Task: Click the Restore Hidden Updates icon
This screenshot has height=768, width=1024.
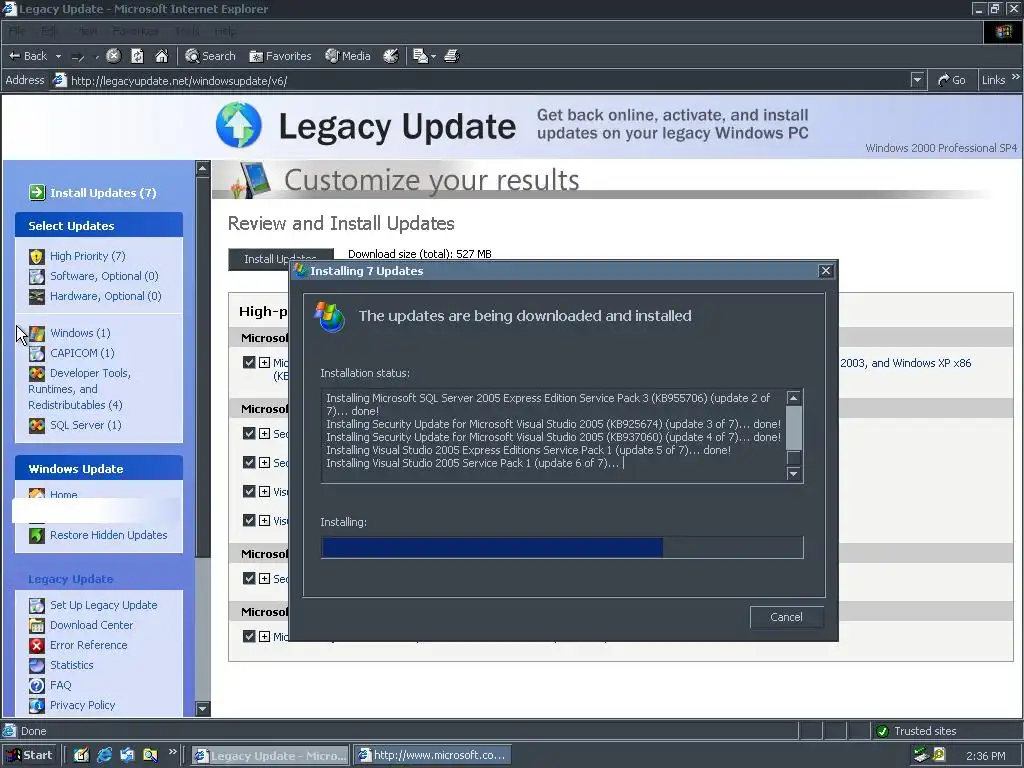Action: pyautogui.click(x=37, y=536)
